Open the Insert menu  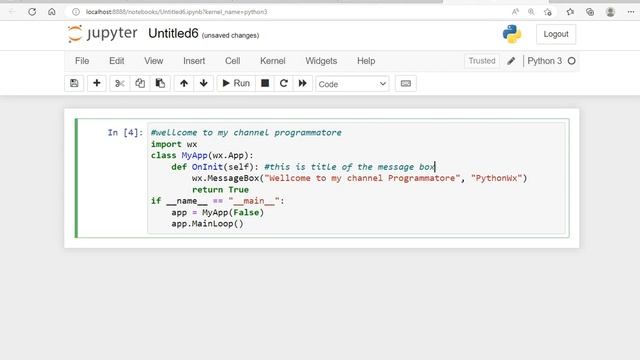coord(194,61)
